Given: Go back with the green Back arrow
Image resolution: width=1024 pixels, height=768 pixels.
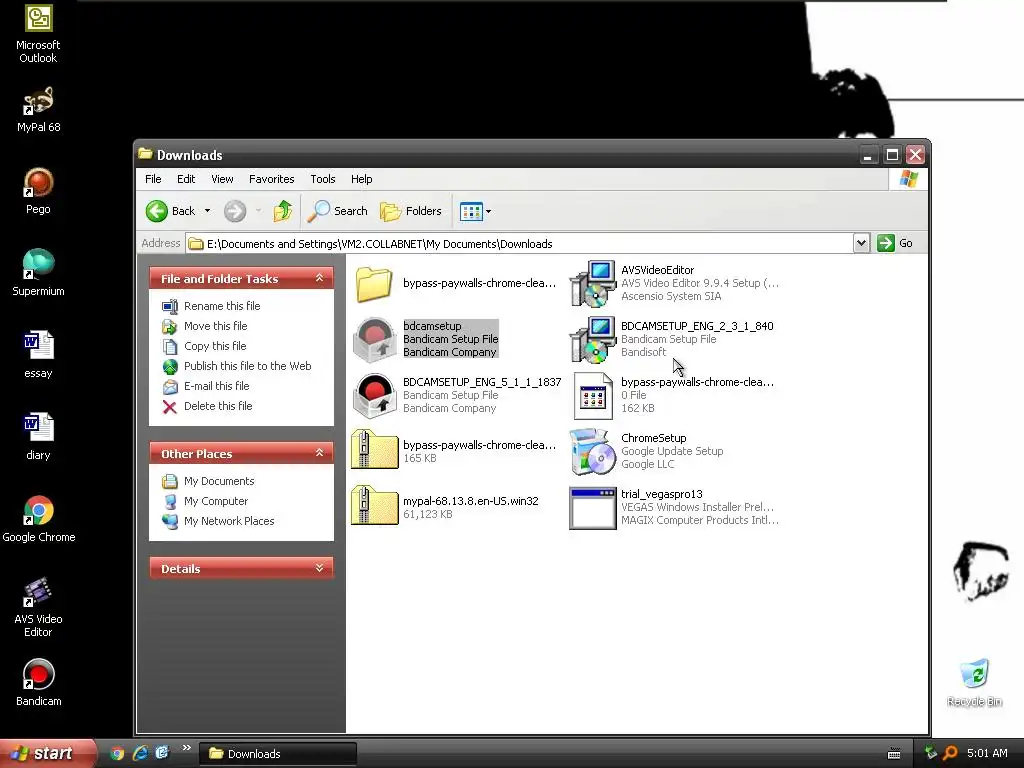Looking at the screenshot, I should tap(170, 211).
